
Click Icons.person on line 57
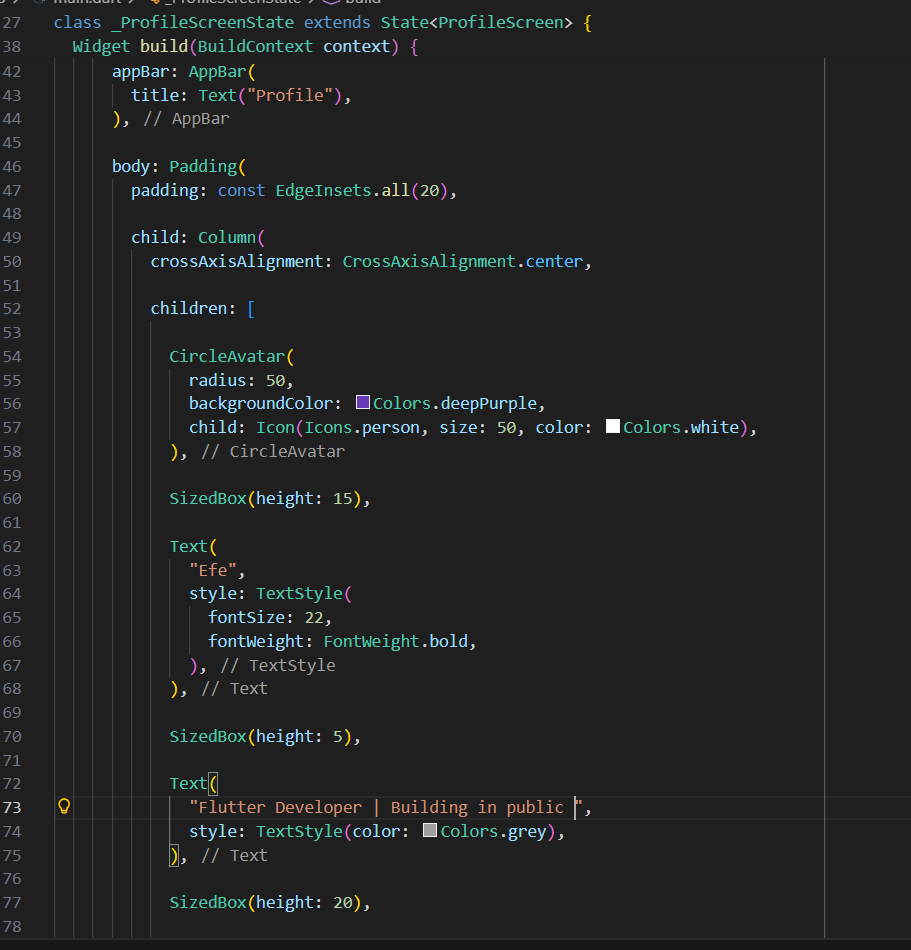362,428
